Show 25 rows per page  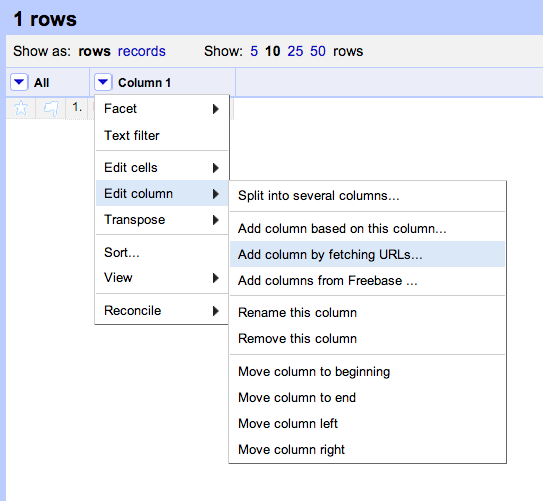[x=295, y=51]
